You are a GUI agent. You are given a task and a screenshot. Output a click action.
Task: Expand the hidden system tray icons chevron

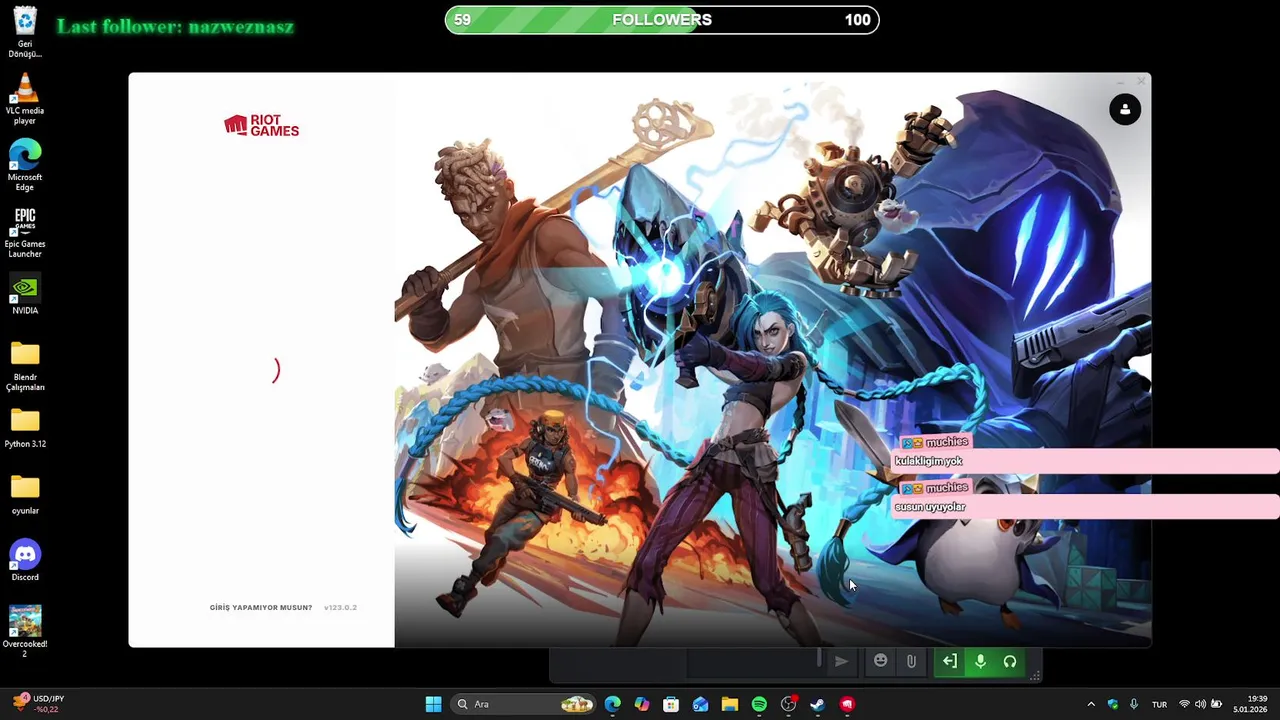click(x=1091, y=704)
